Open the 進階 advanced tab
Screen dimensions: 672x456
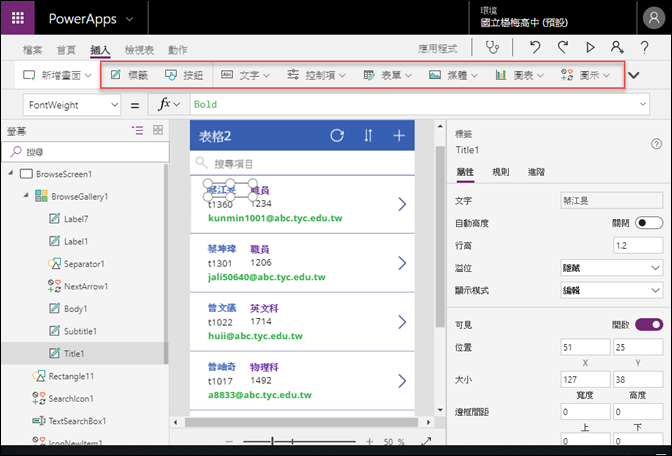tap(536, 172)
